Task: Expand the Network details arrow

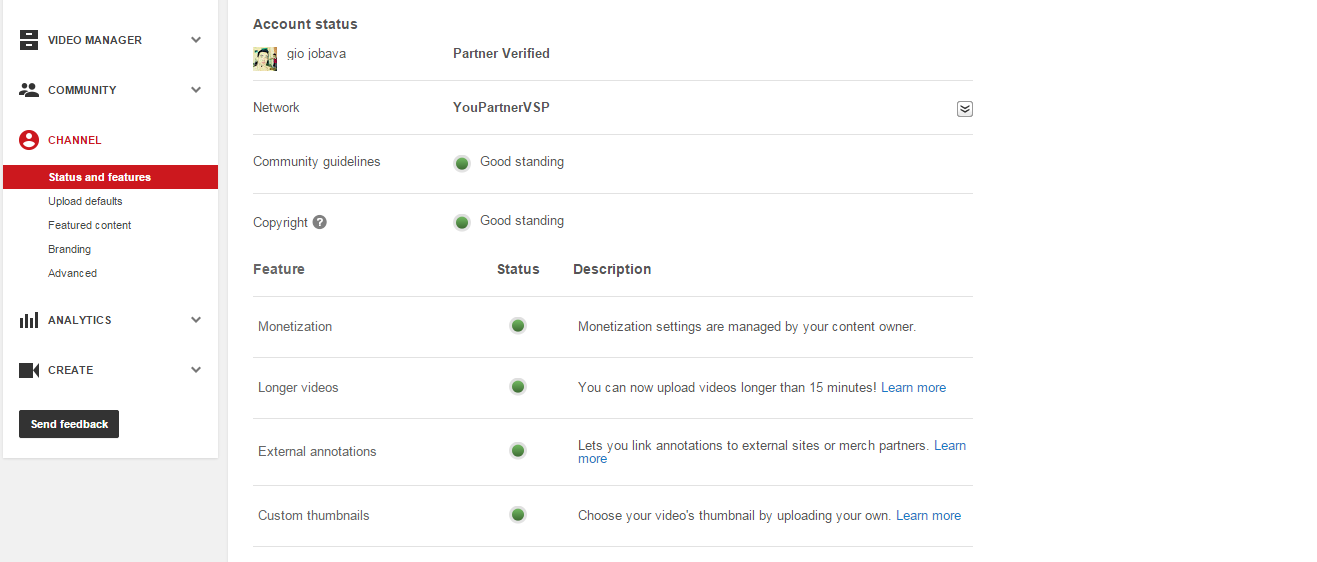Action: click(x=965, y=109)
